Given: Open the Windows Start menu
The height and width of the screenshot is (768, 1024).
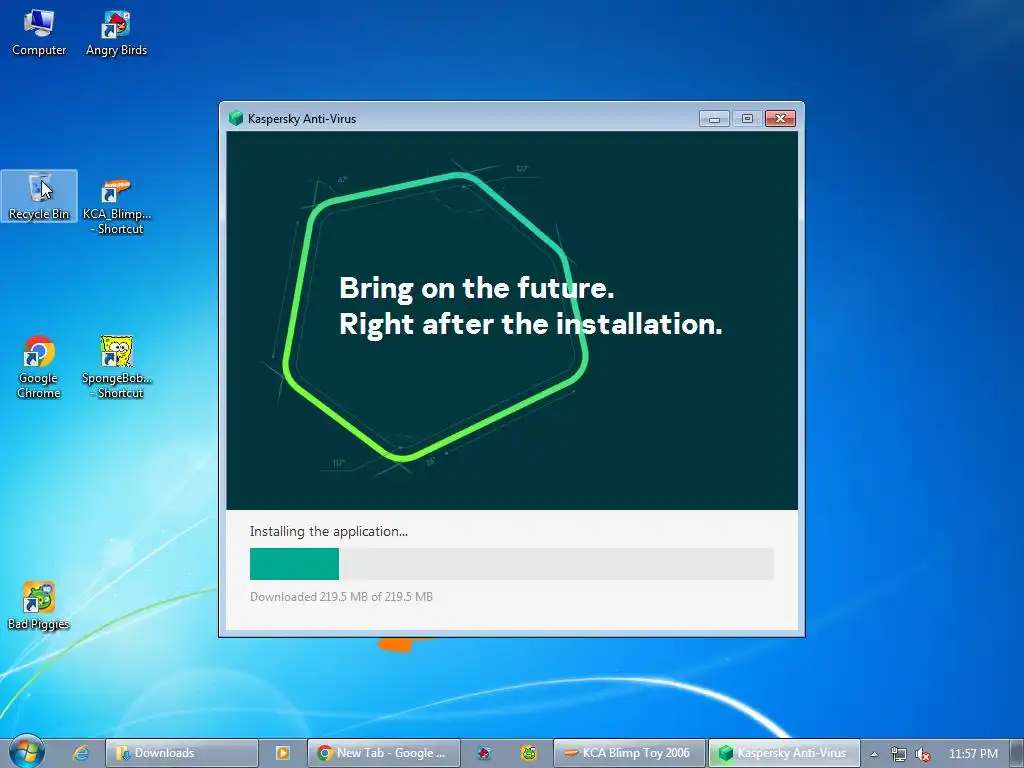Looking at the screenshot, I should [x=26, y=752].
